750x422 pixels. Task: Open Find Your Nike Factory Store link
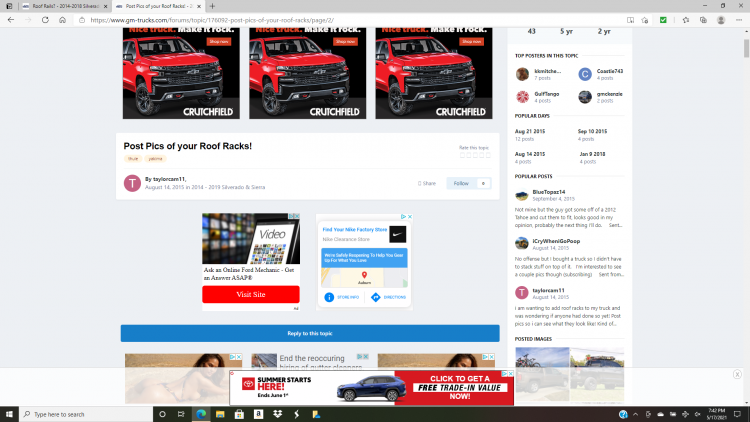point(354,230)
